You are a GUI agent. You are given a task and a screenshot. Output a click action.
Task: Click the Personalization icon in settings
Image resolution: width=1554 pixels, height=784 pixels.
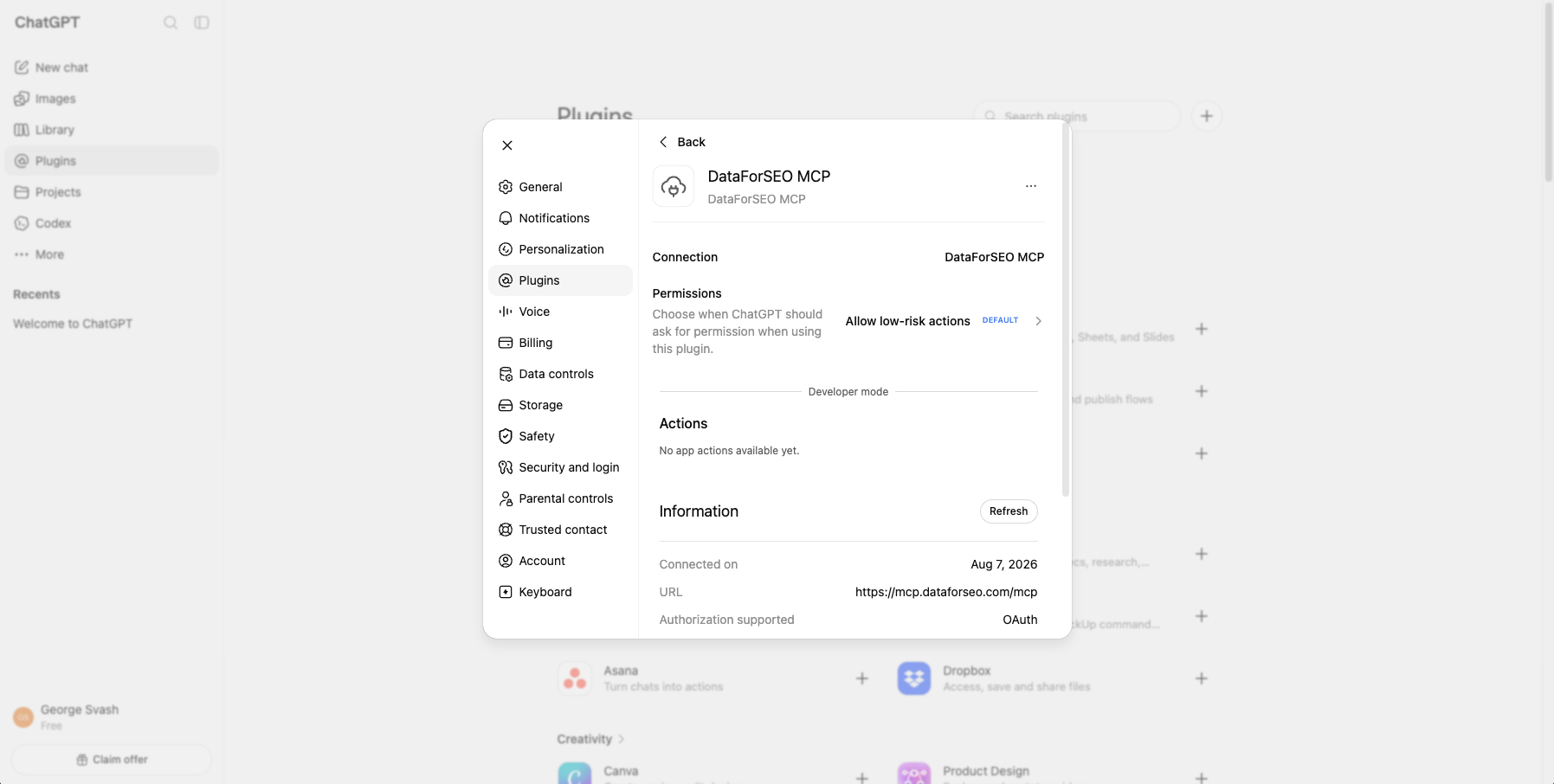tap(506, 249)
